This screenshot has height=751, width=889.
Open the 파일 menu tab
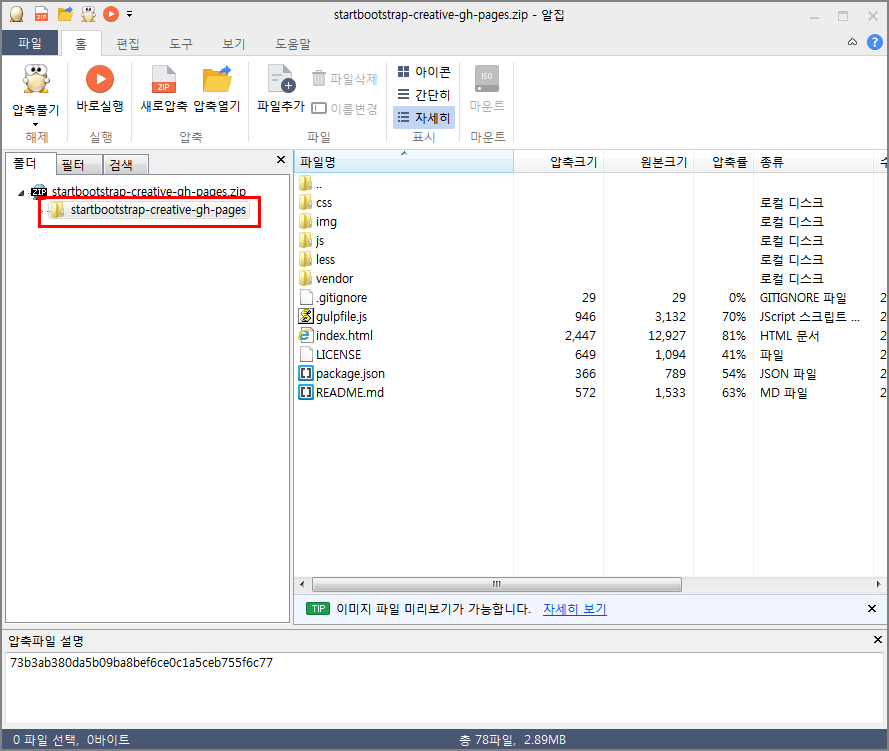coord(30,43)
